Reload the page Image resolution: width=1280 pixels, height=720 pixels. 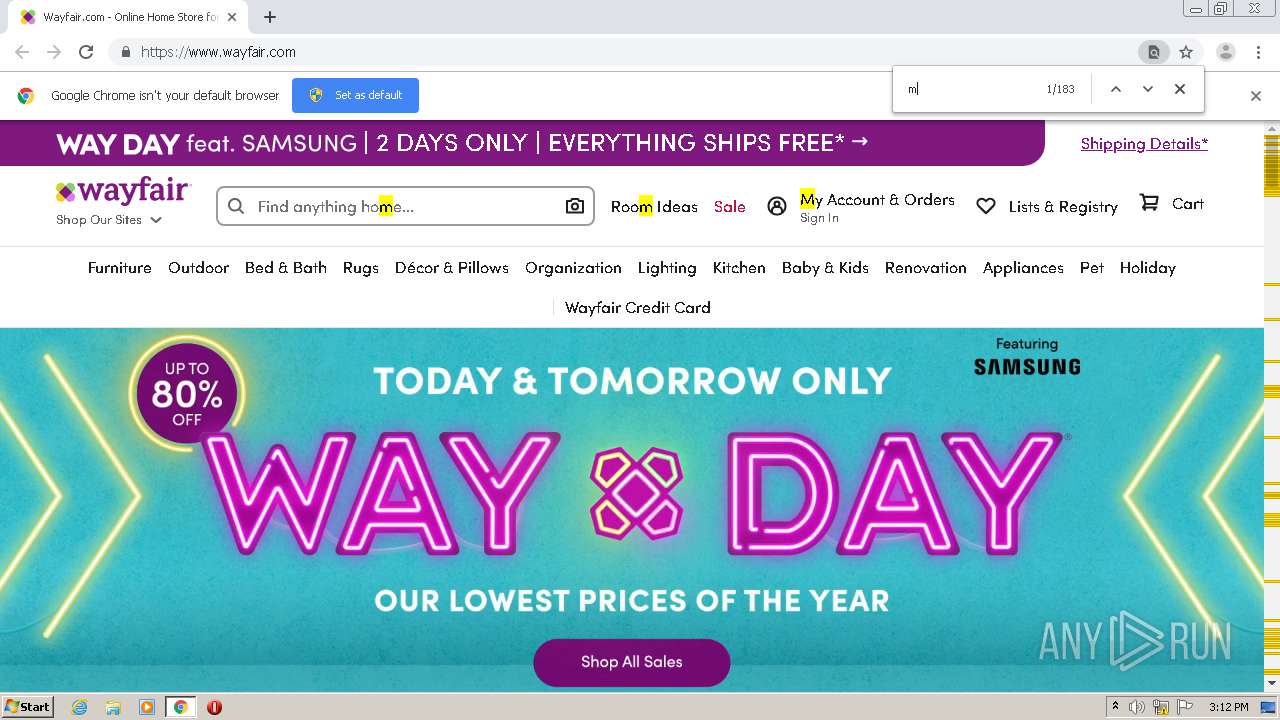point(86,52)
